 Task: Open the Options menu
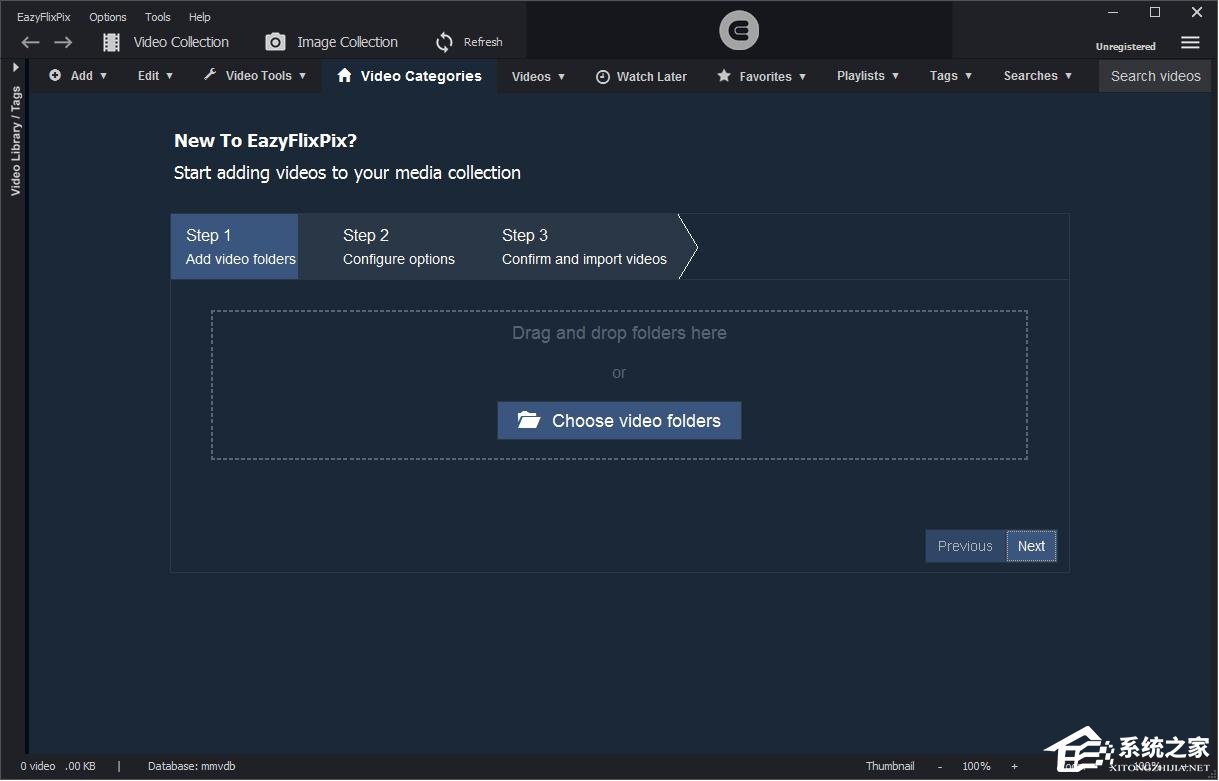108,17
